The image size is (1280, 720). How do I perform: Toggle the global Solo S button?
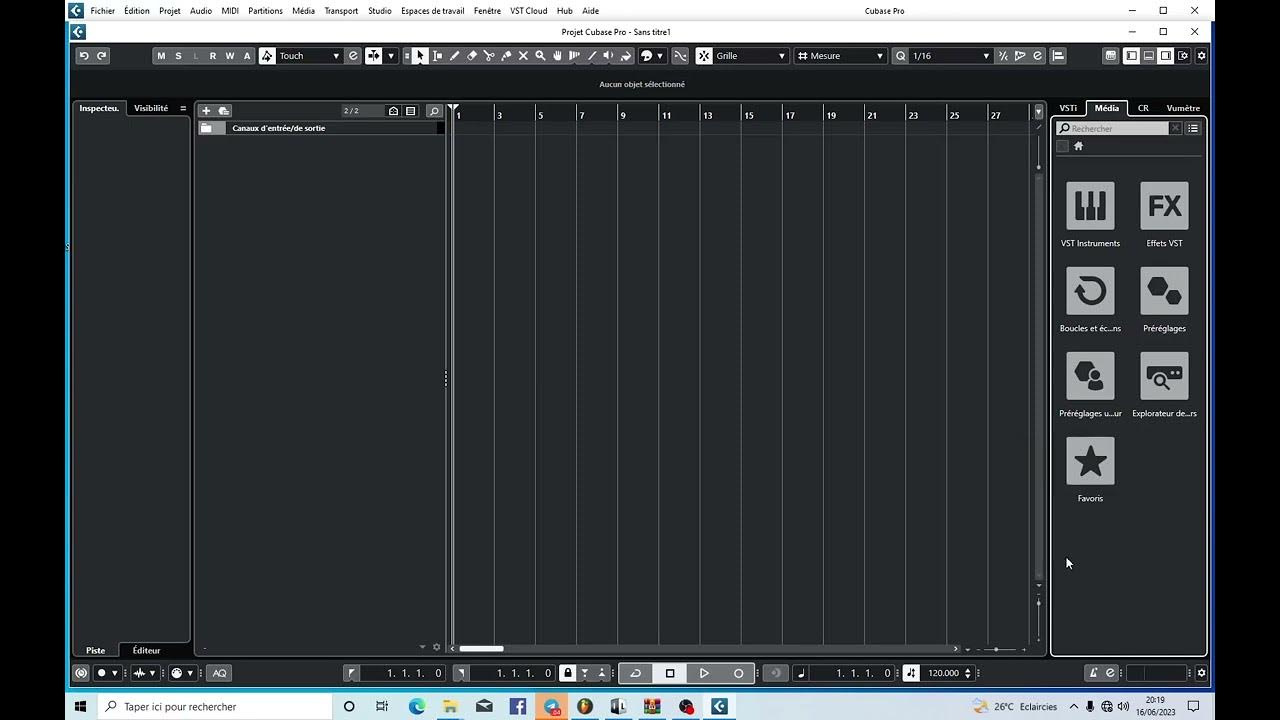[x=178, y=56]
